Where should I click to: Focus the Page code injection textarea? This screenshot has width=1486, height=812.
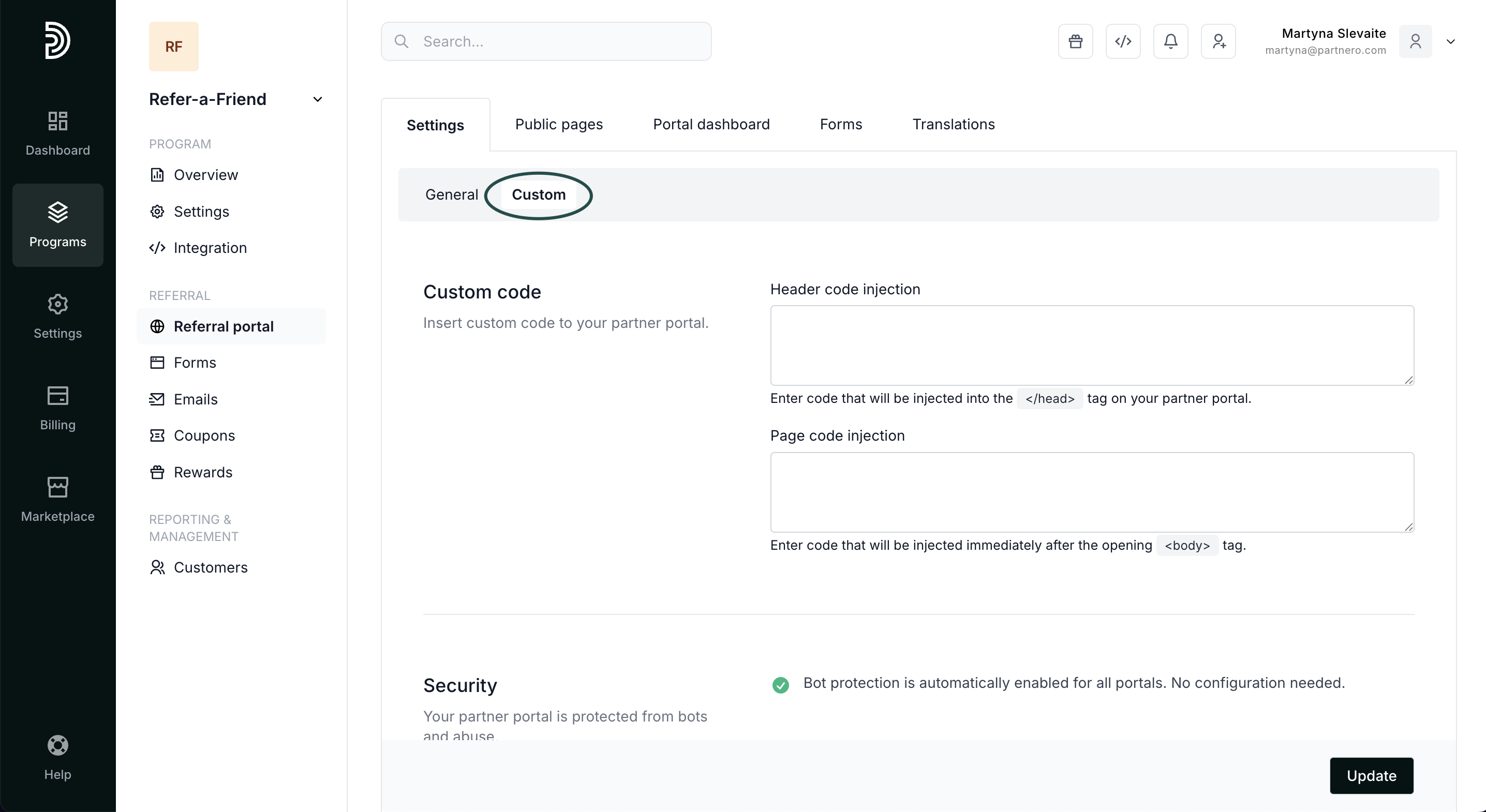coord(1091,491)
